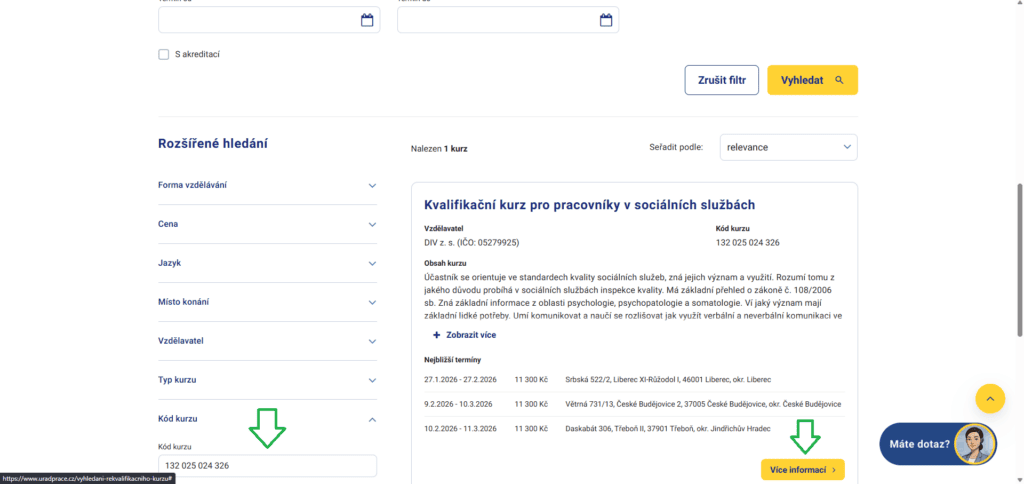The height and width of the screenshot is (484, 1024).
Task: Expand the Typ kurzu filter
Action: (x=268, y=380)
